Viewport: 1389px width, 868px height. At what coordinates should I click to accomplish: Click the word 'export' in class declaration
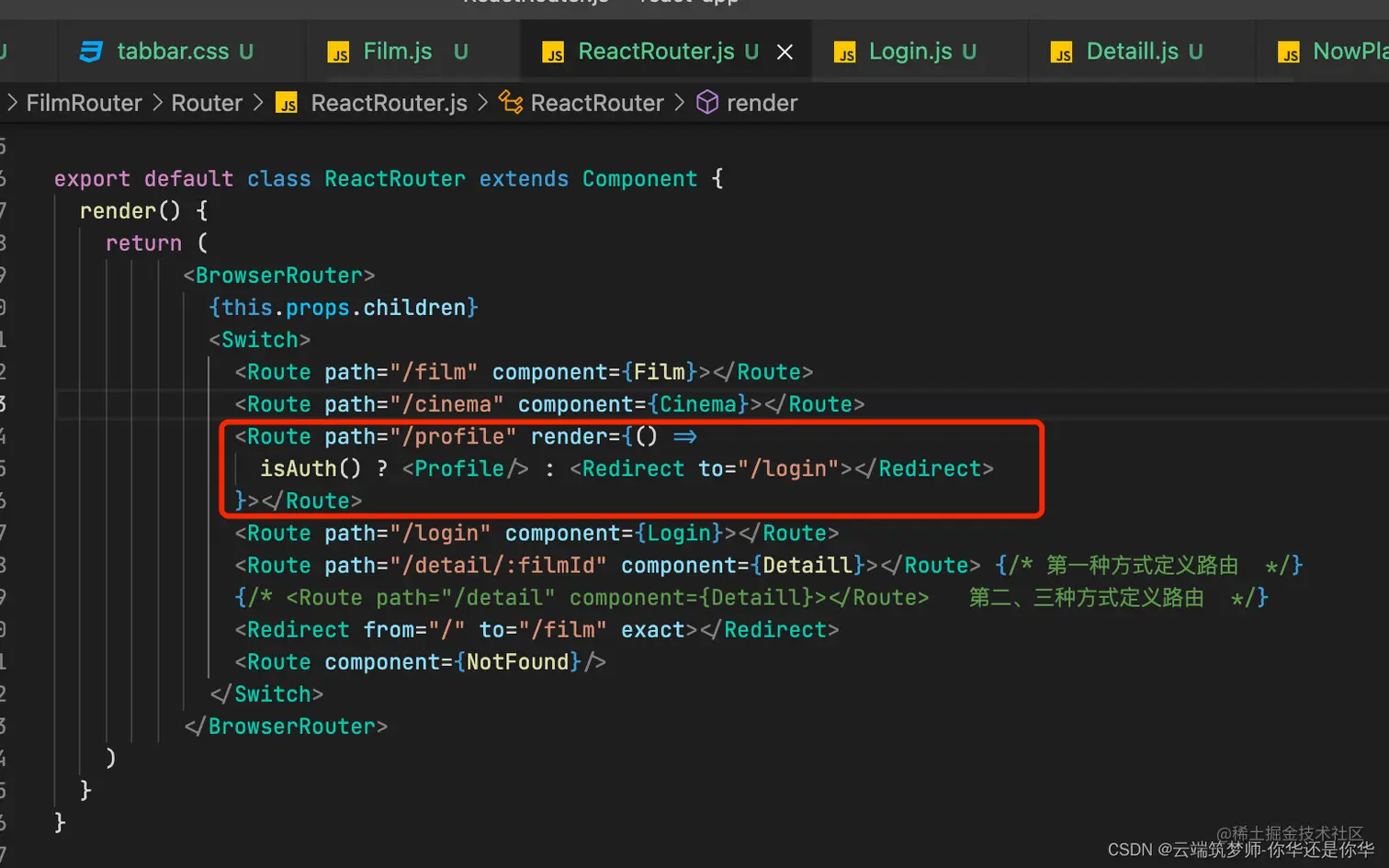click(x=92, y=179)
